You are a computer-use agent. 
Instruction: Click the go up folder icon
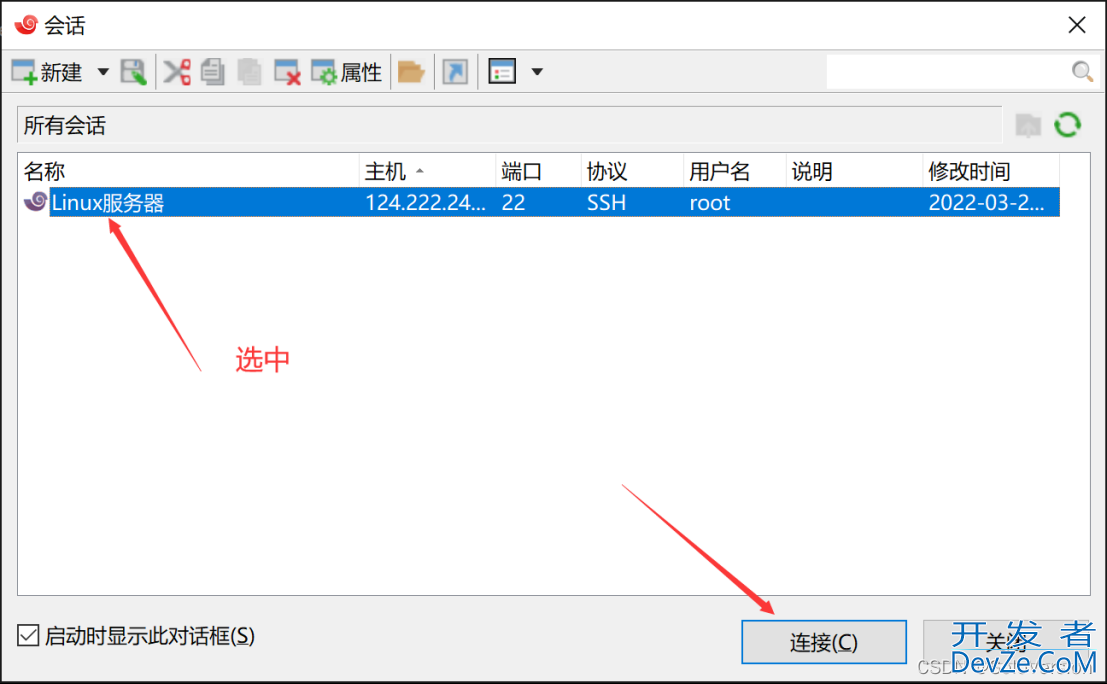tap(1029, 126)
